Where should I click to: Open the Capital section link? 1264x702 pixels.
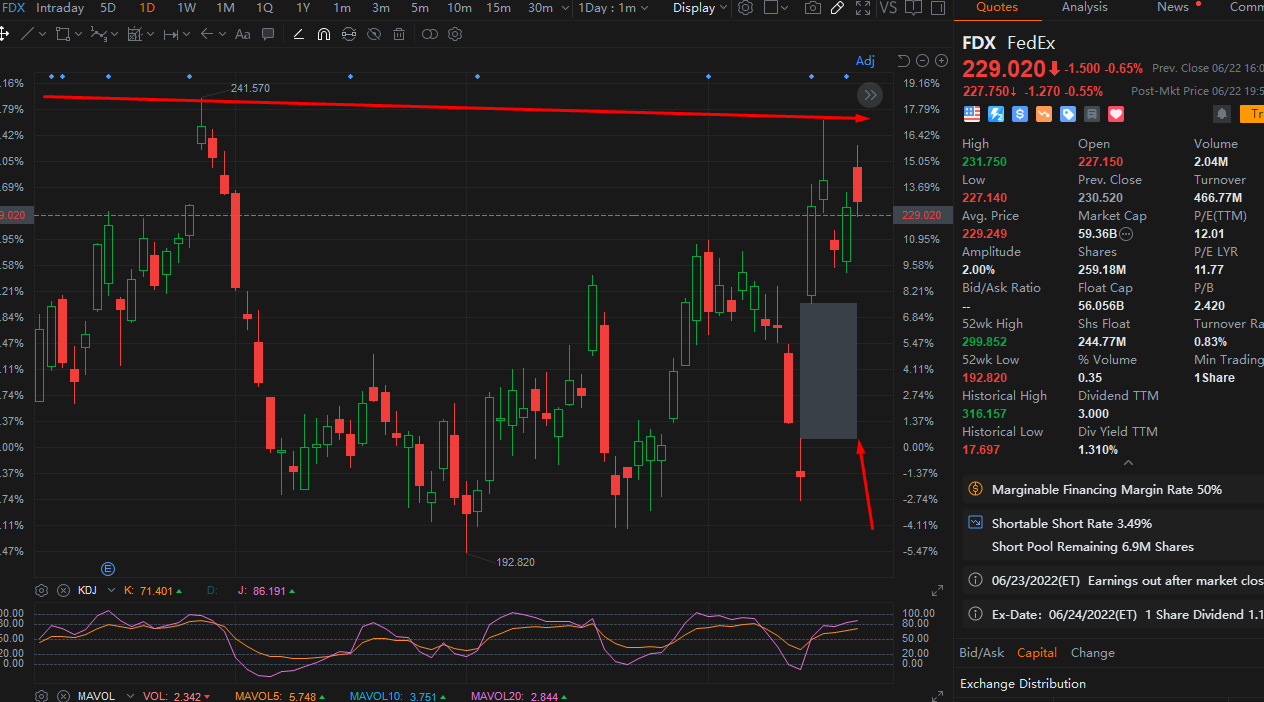pyautogui.click(x=1037, y=652)
